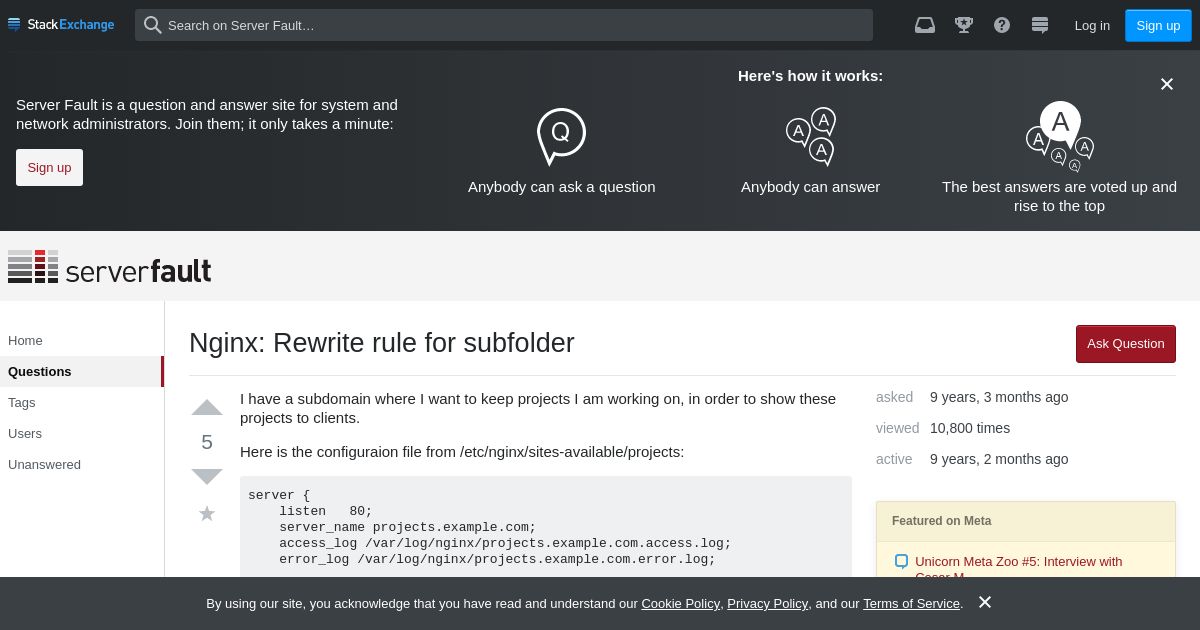This screenshot has width=1200, height=630.
Task: Click the listen 80 code line
Action: click(326, 511)
